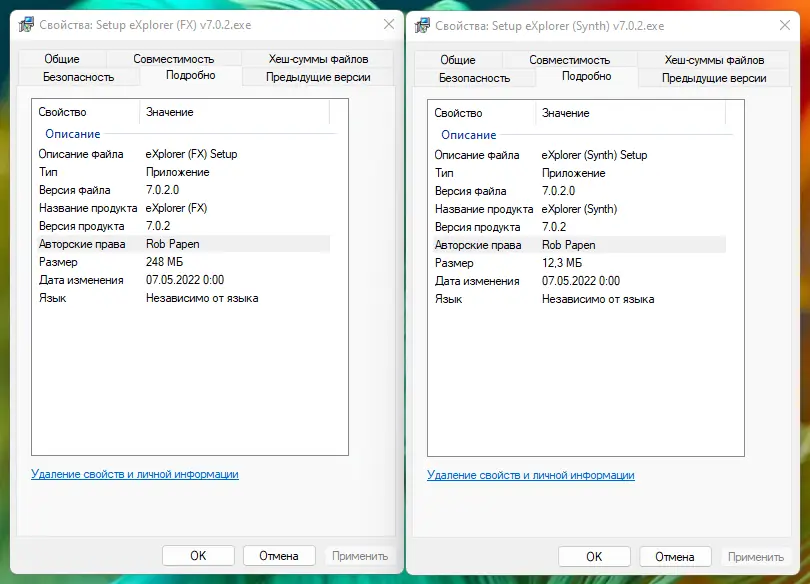Select Язык row in Synth window

click(579, 299)
